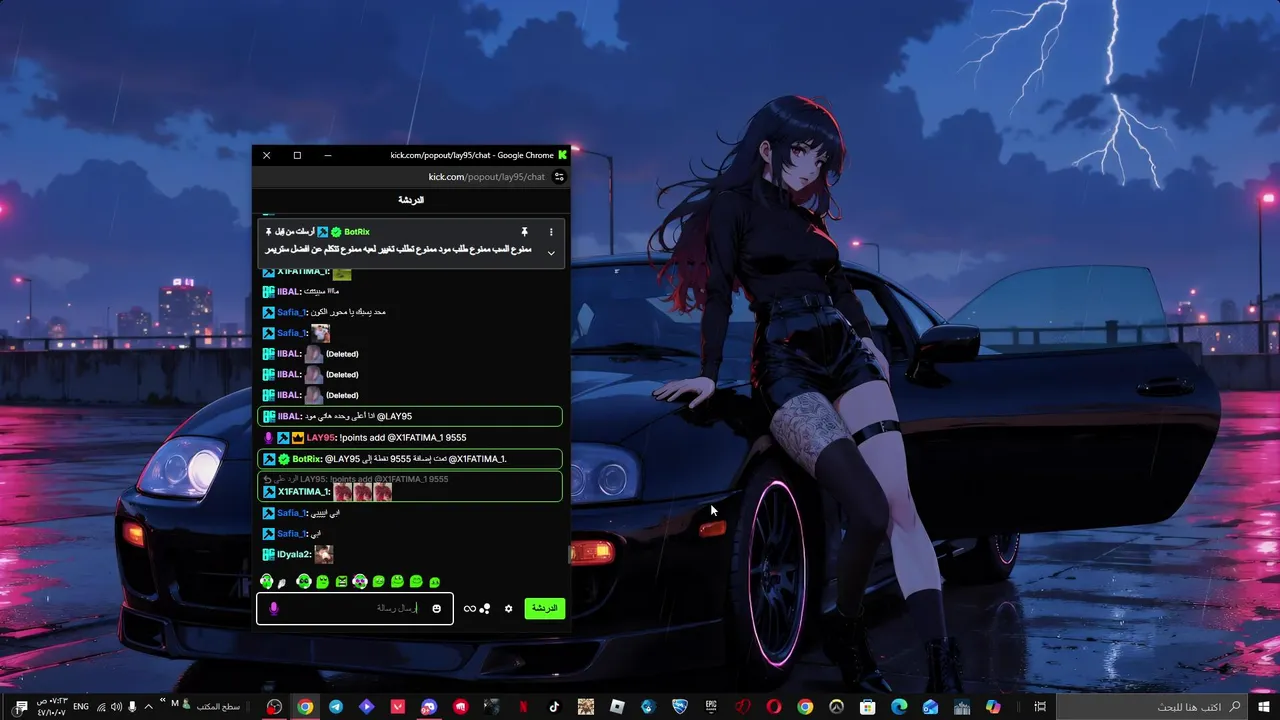Image resolution: width=1280 pixels, height=720 pixels.
Task: Click X1FATIMA_1 username with three emotes
Action: coord(303,492)
